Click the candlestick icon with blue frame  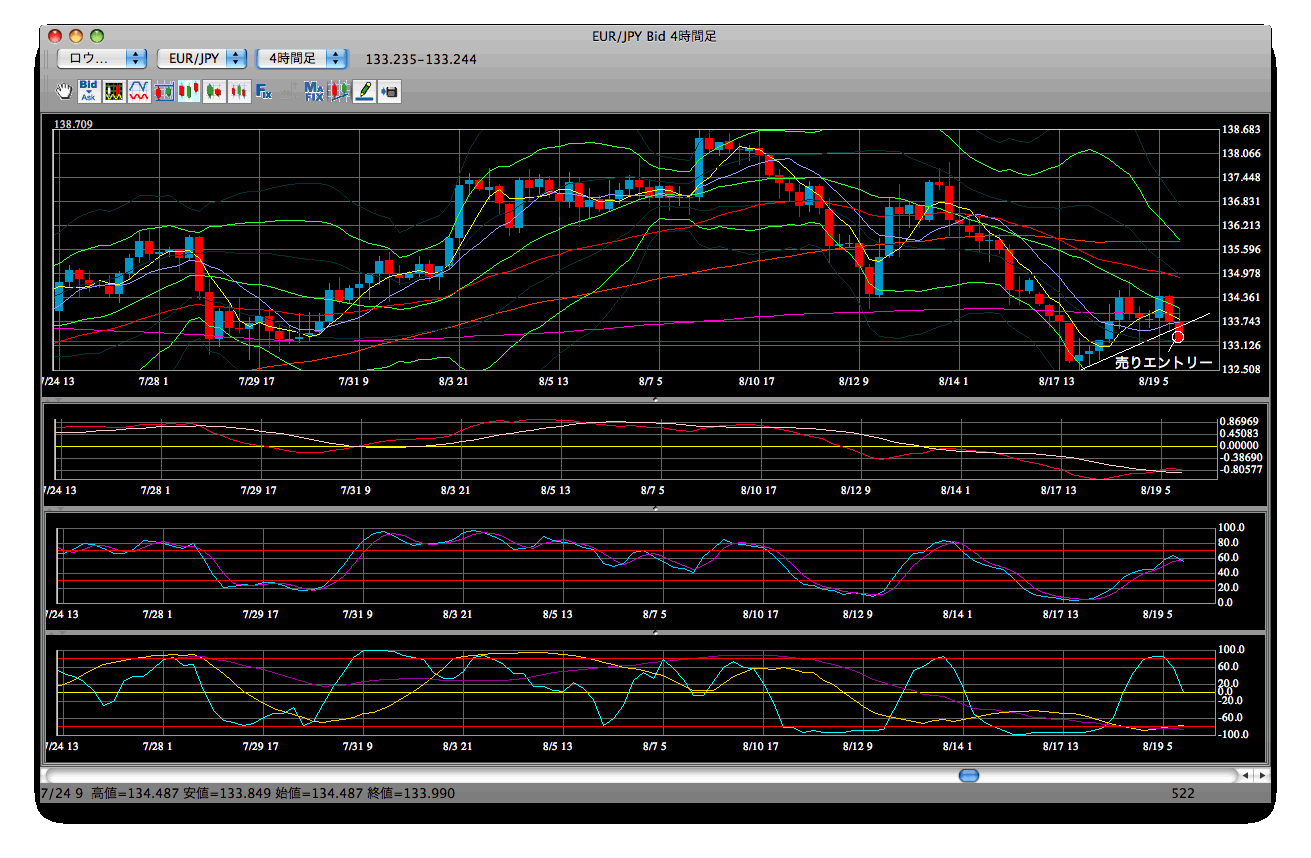coord(164,91)
